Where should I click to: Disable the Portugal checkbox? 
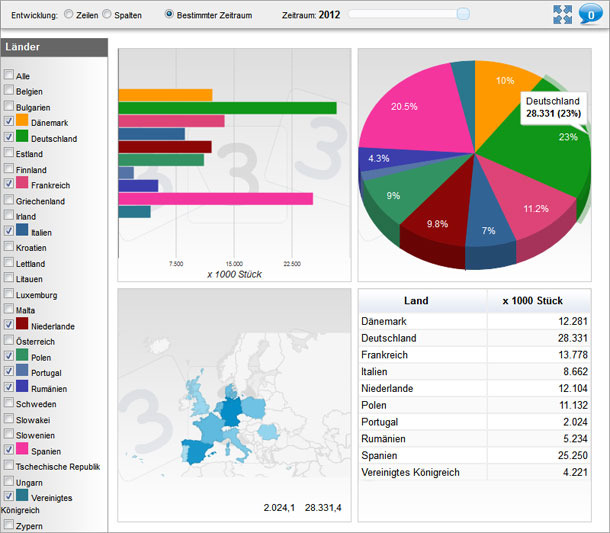click(x=9, y=371)
